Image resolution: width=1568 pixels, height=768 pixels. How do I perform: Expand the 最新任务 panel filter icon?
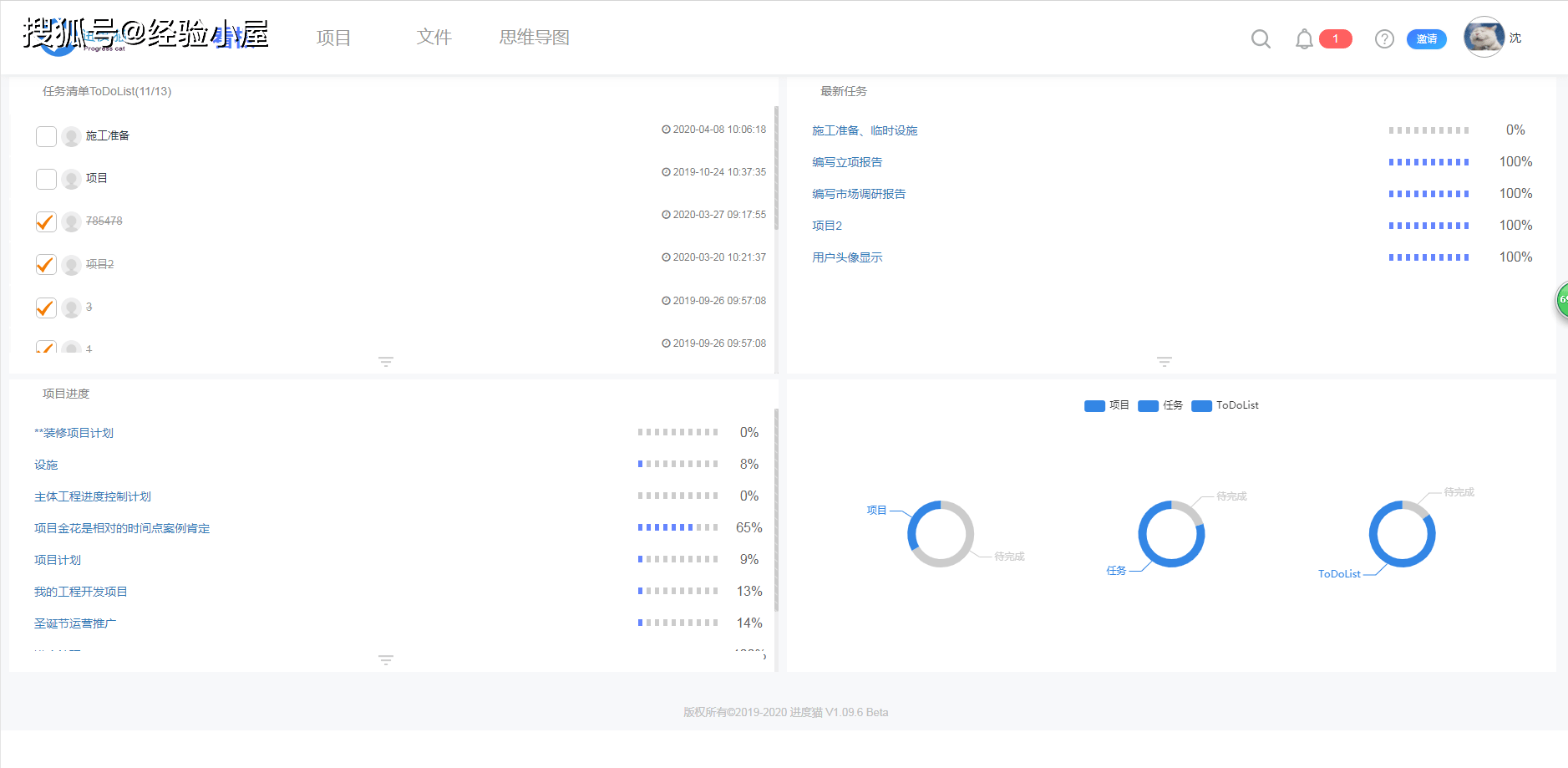tap(1164, 362)
